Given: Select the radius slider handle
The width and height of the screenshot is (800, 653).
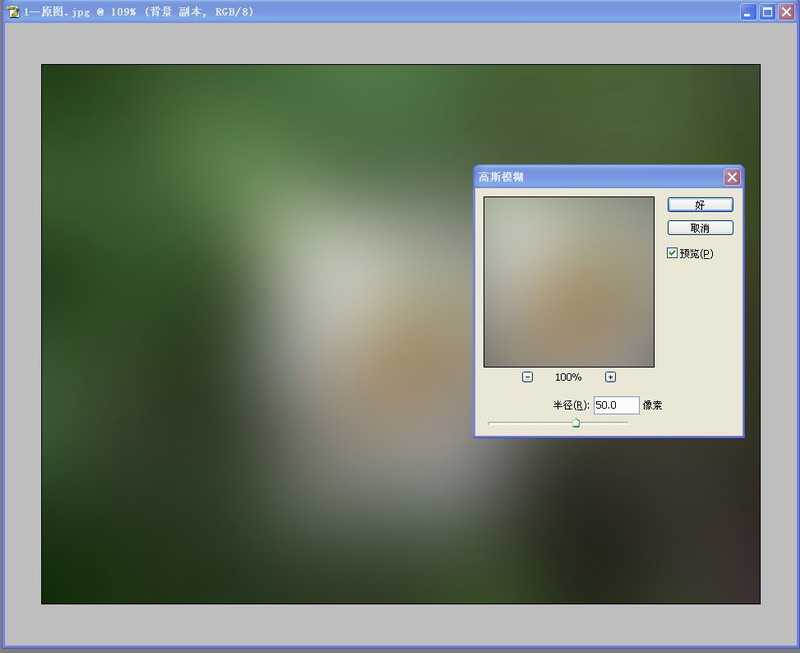Looking at the screenshot, I should (x=577, y=422).
